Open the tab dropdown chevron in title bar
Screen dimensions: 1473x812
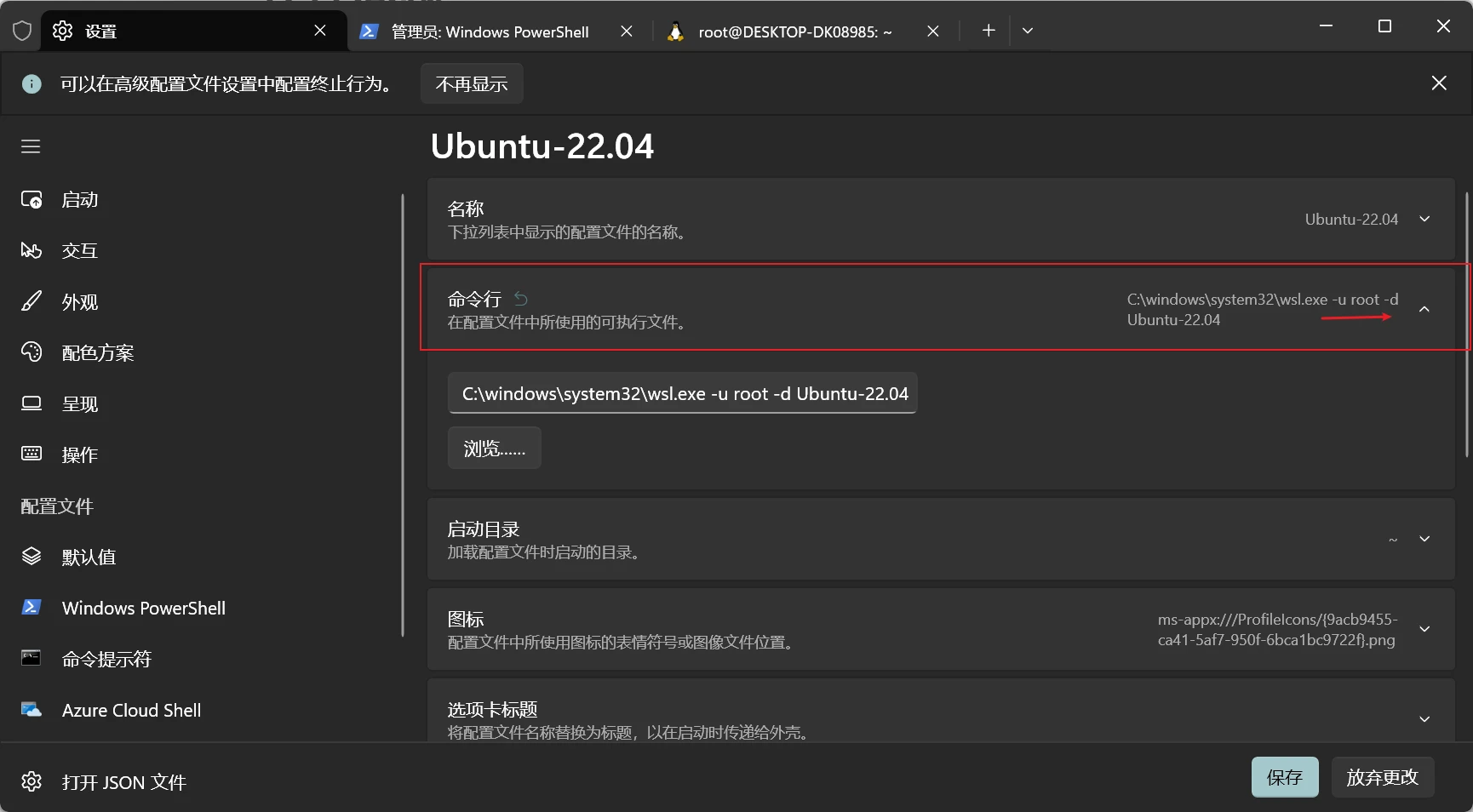coord(1028,31)
